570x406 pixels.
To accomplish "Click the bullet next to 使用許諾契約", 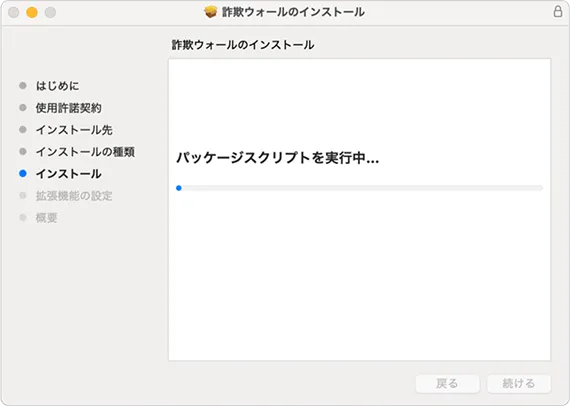I will coord(23,108).
